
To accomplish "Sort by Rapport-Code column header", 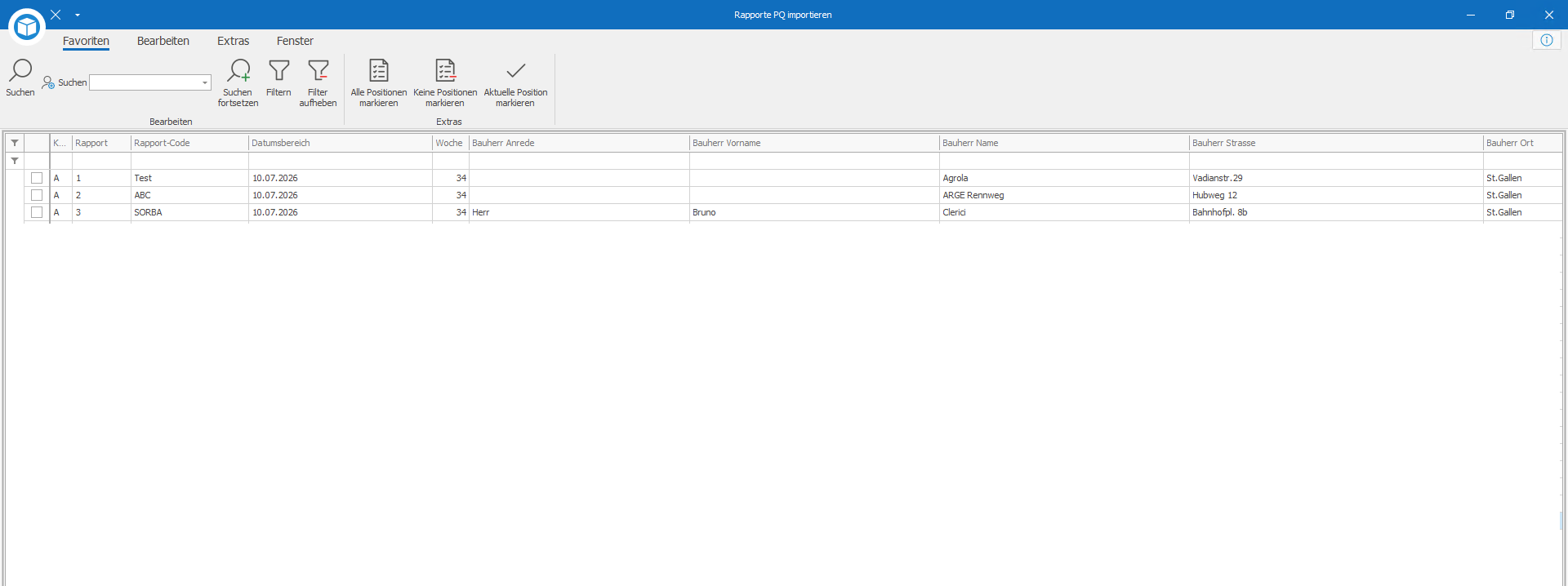I will click(x=189, y=143).
